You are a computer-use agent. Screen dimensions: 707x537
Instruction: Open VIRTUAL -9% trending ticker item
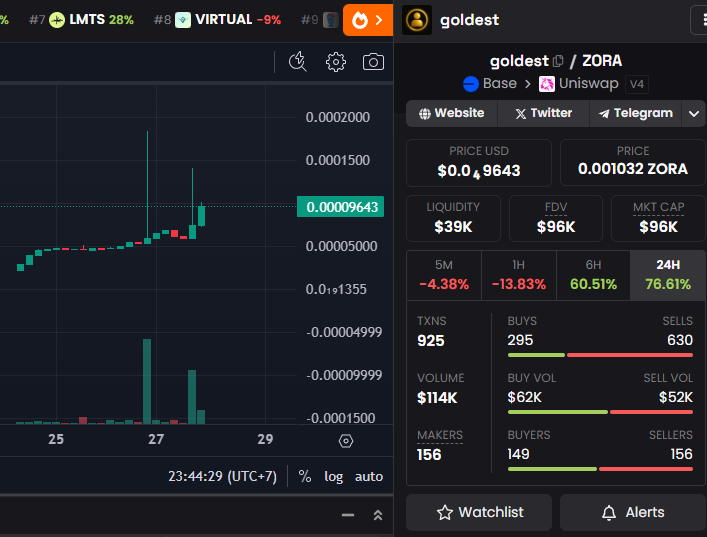(x=217, y=20)
